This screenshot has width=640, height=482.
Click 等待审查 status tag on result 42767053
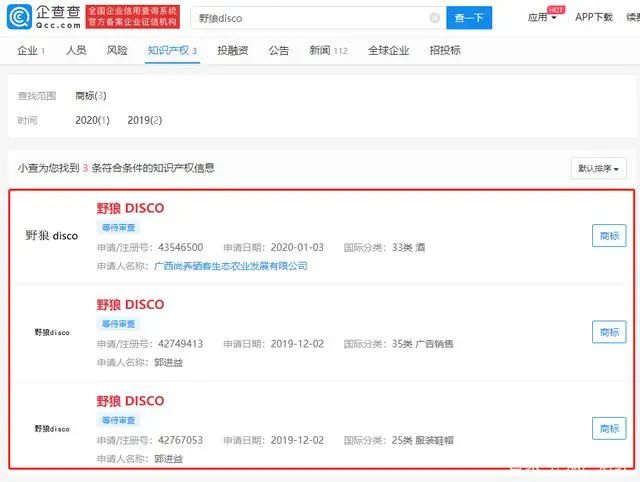(x=118, y=420)
